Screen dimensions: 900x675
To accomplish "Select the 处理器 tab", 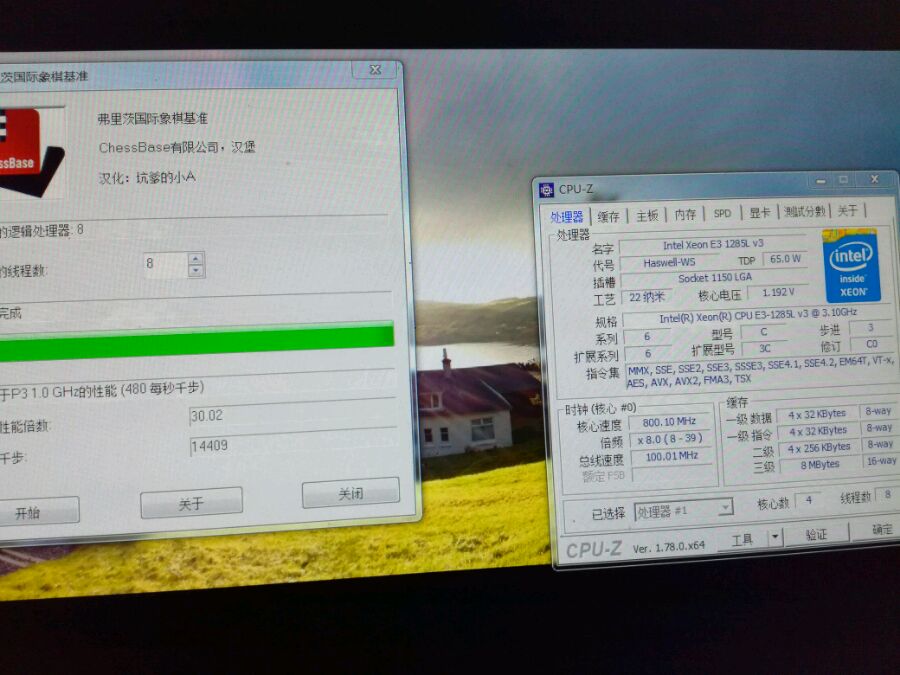I will 567,217.
